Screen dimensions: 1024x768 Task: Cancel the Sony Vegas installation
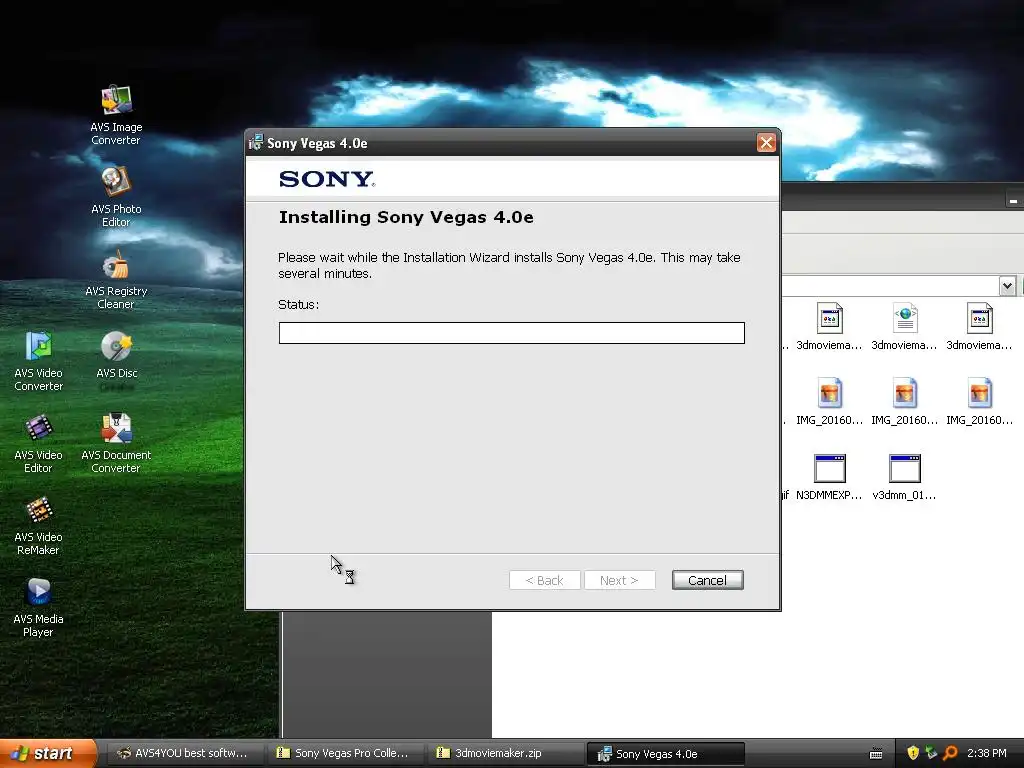(x=707, y=580)
